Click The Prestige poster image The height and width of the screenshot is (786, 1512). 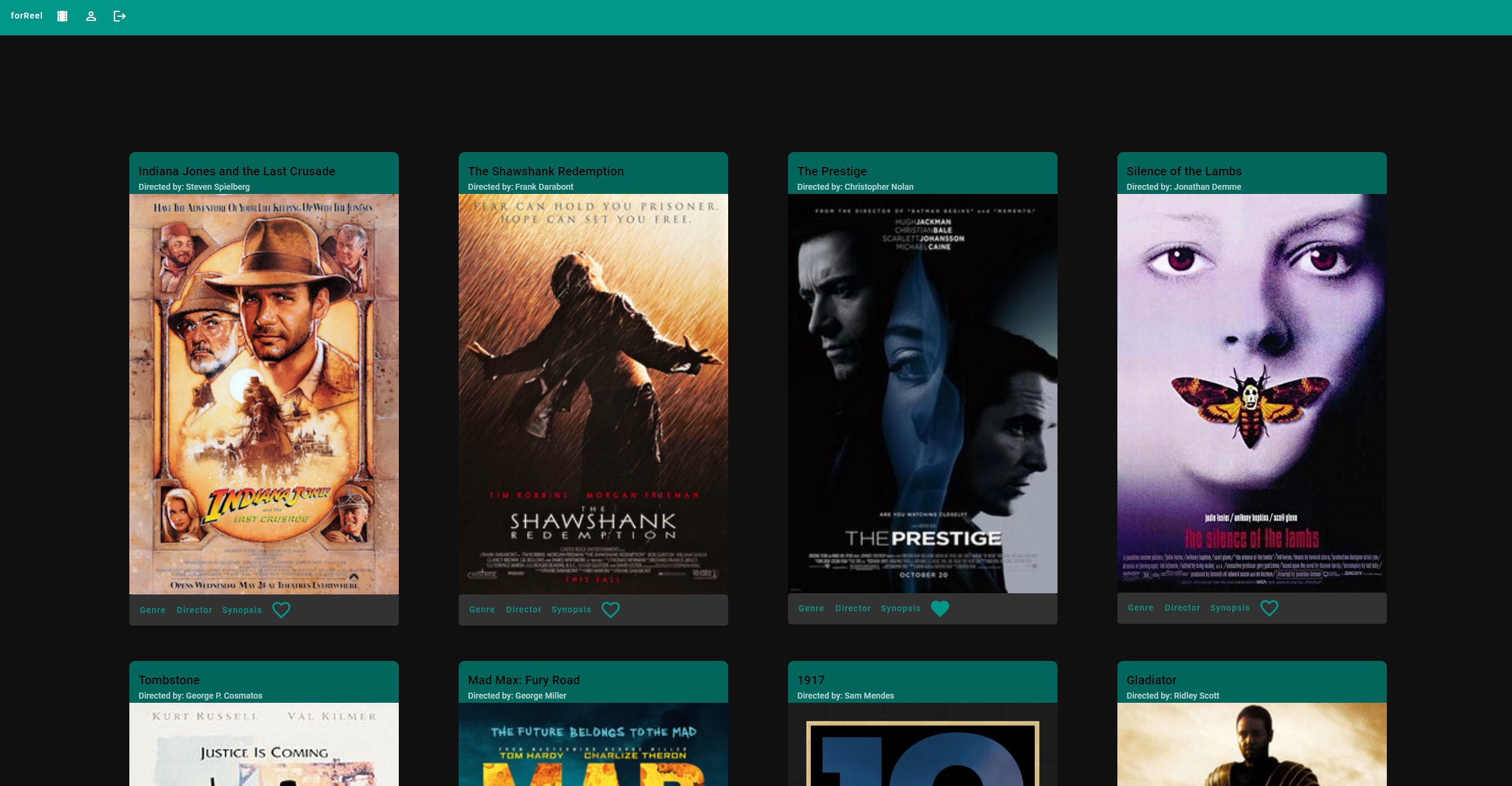[x=923, y=393]
